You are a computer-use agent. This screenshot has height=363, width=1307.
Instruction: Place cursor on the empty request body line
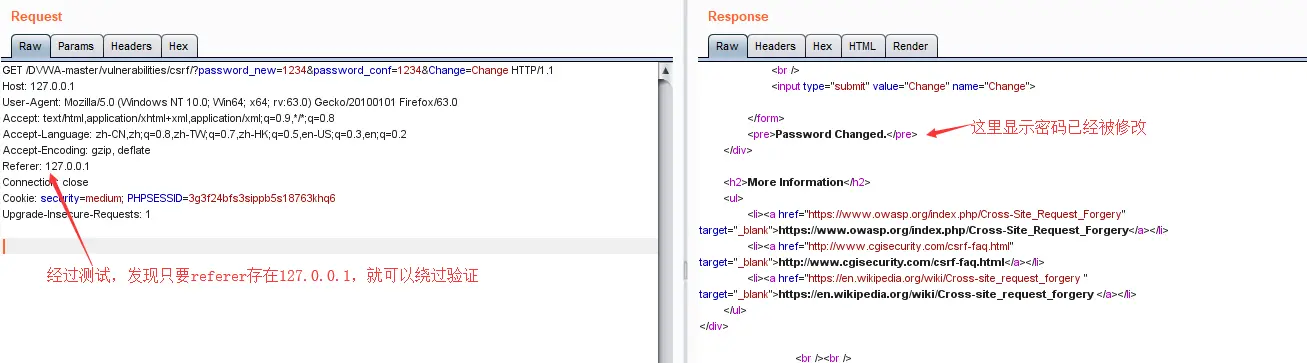pos(330,246)
